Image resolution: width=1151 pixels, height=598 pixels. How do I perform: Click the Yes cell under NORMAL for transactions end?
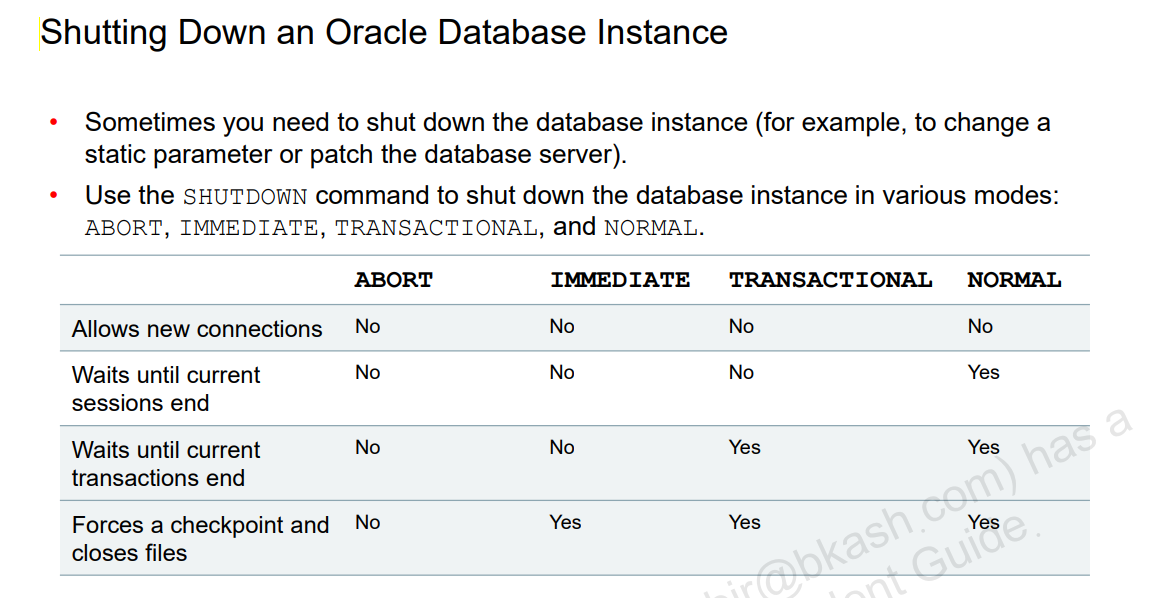click(x=984, y=448)
